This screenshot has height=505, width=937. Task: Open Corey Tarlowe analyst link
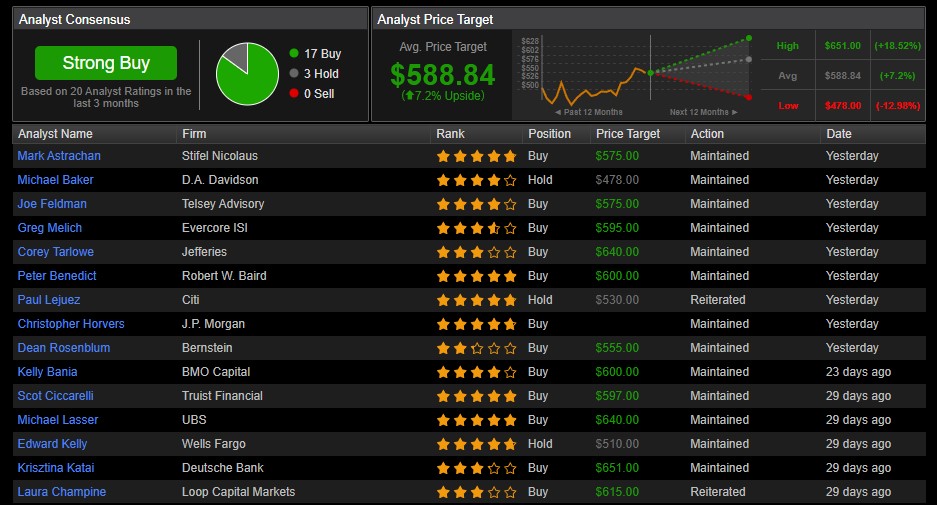(x=56, y=252)
